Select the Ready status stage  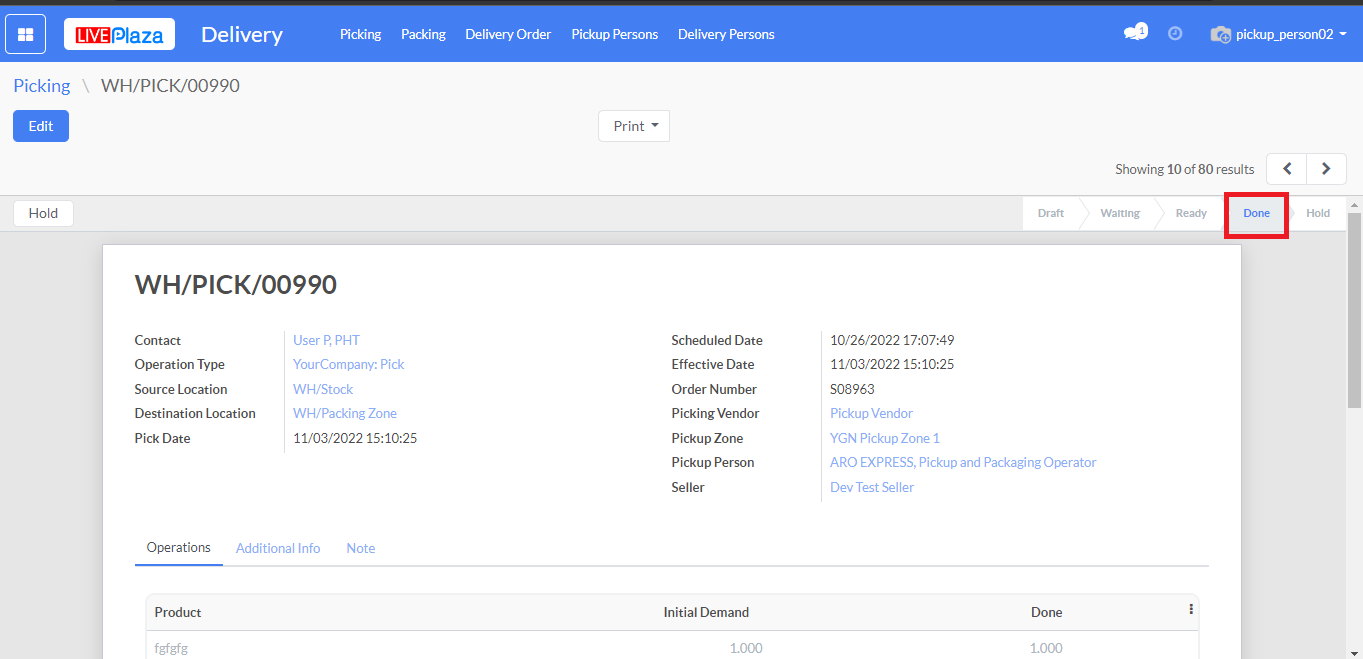pos(1191,213)
